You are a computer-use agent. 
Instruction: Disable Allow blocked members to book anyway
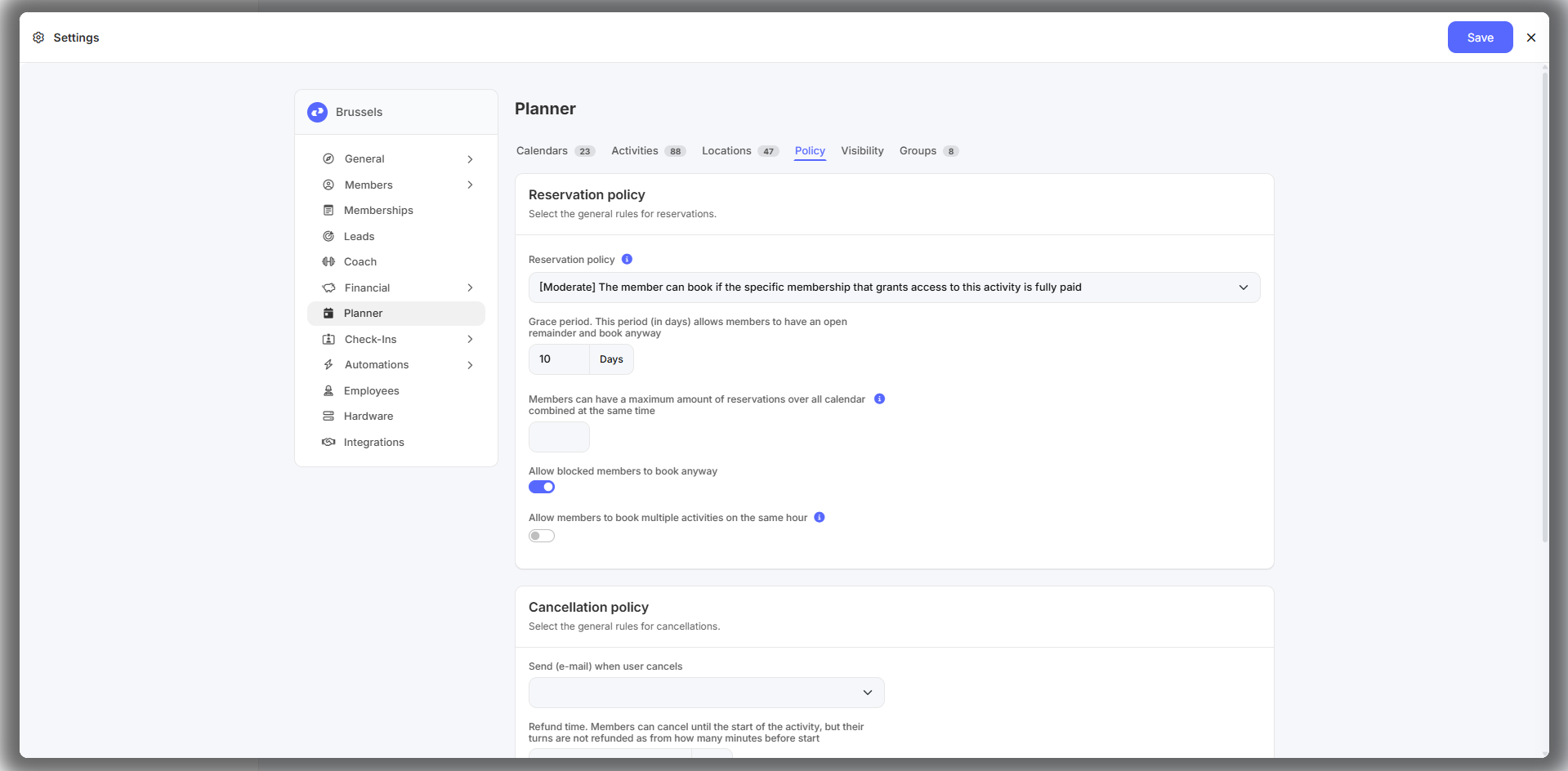(542, 487)
